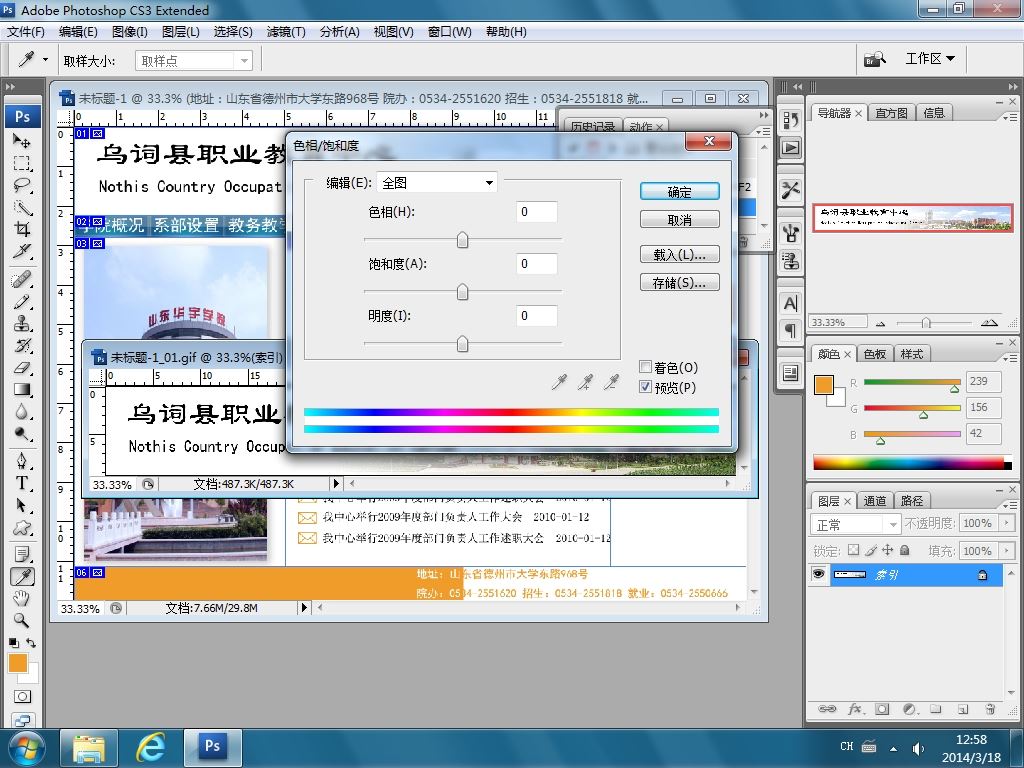The image size is (1024, 768).
Task: Toggle lock all padlock in Layers panel
Action: click(x=904, y=550)
